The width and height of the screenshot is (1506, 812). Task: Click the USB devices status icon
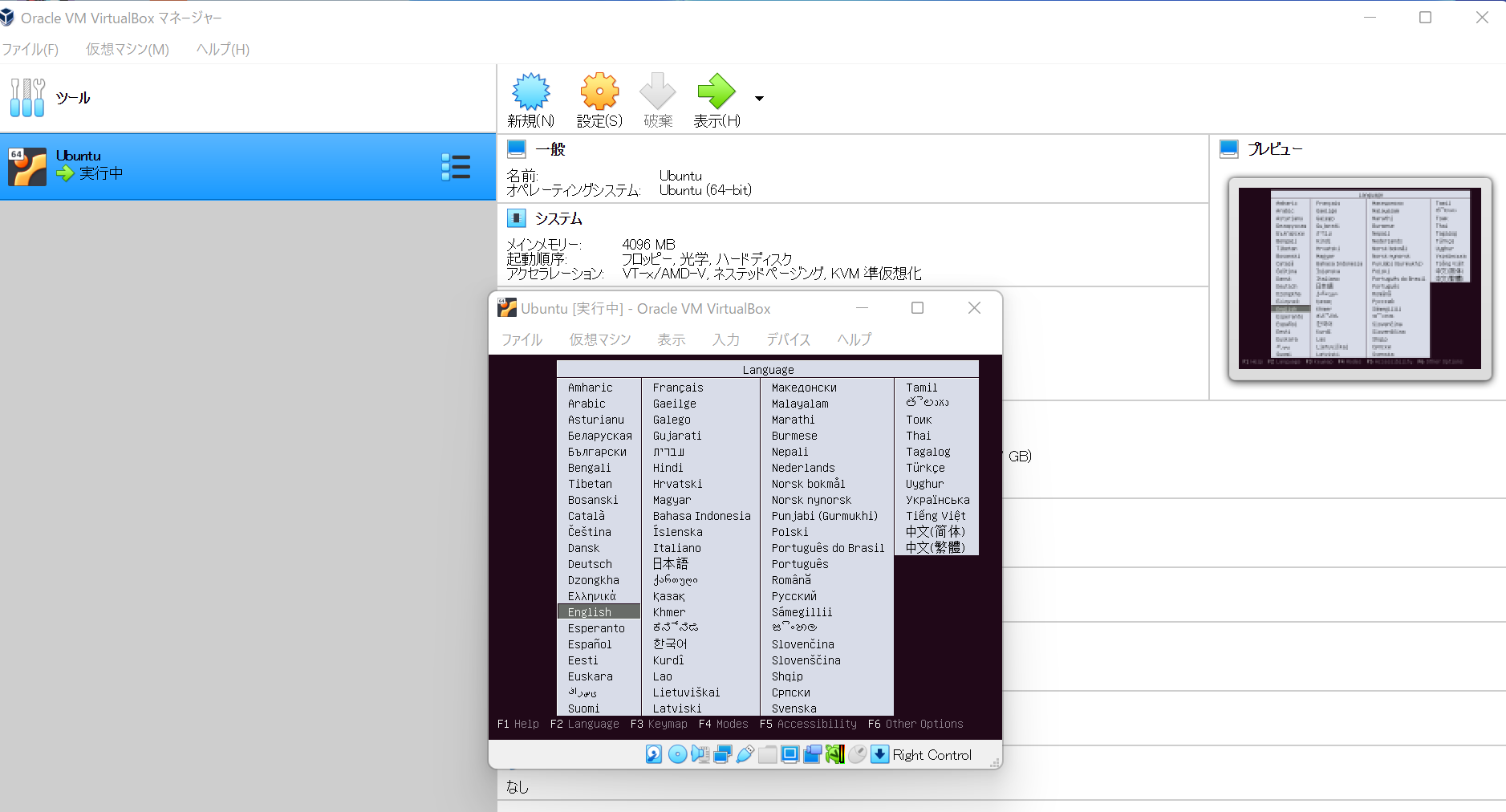pyautogui.click(x=745, y=755)
